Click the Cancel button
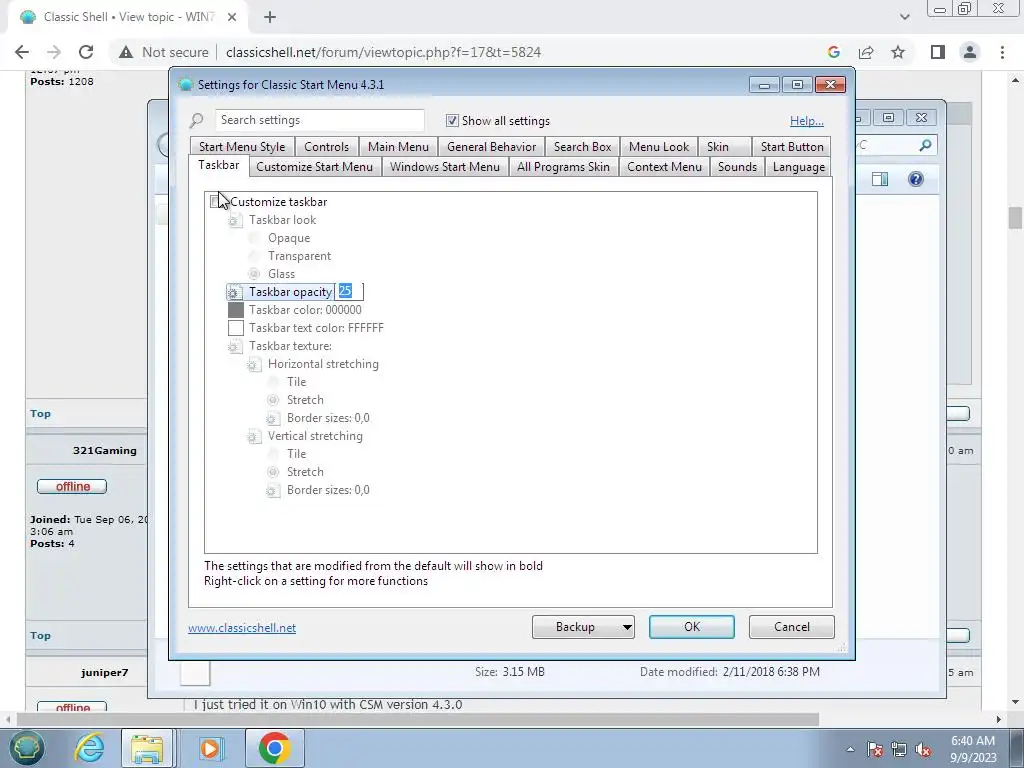The image size is (1024, 768). click(792, 627)
